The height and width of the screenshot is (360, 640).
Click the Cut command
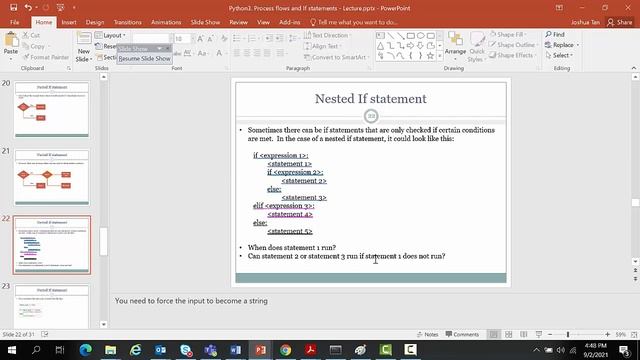(31, 35)
